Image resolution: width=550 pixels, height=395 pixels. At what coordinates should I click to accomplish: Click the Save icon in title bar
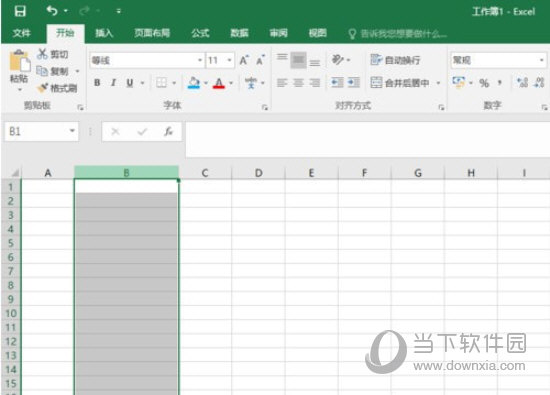[x=20, y=11]
